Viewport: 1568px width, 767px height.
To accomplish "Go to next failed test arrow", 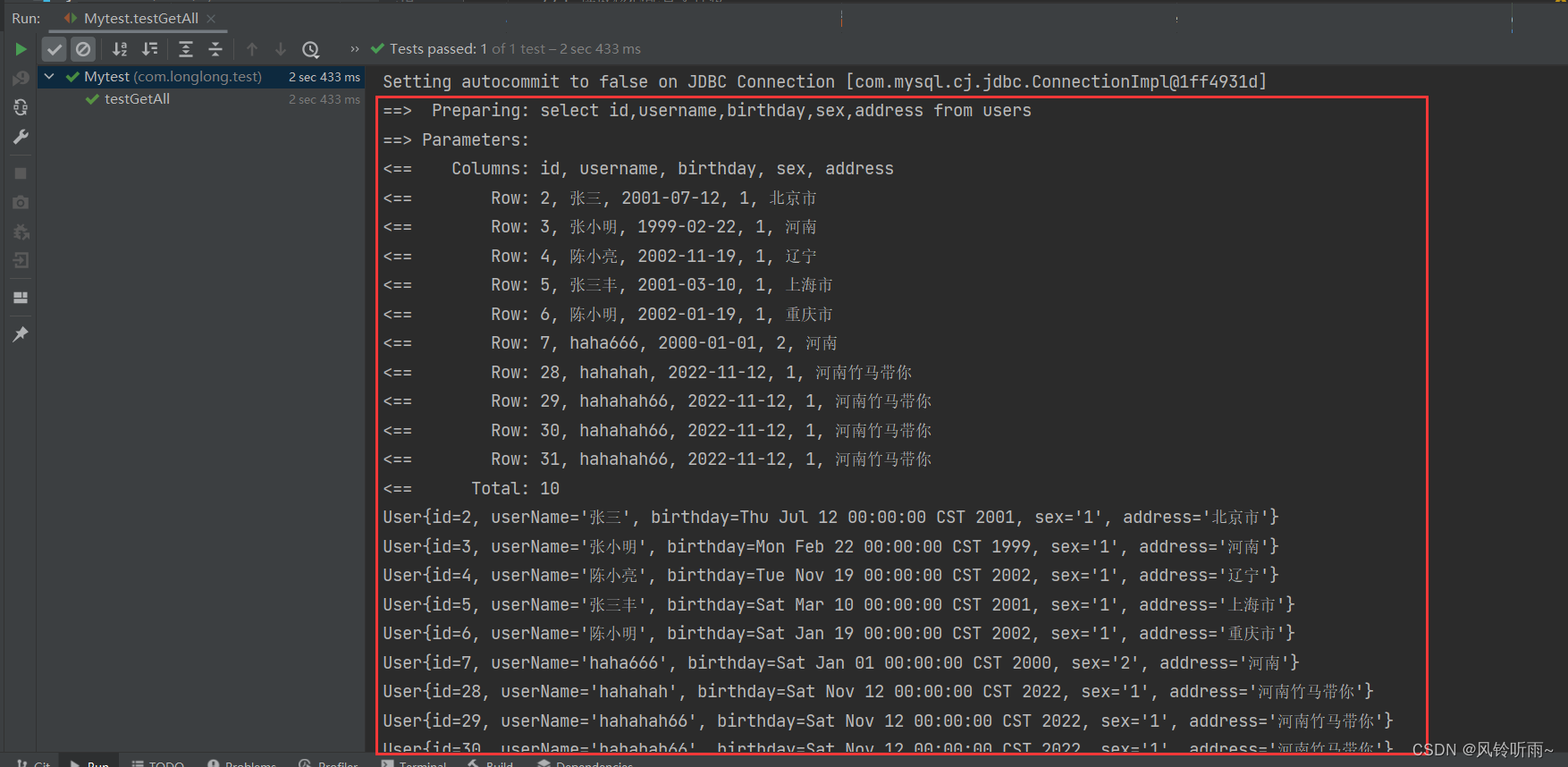I will click(x=281, y=49).
